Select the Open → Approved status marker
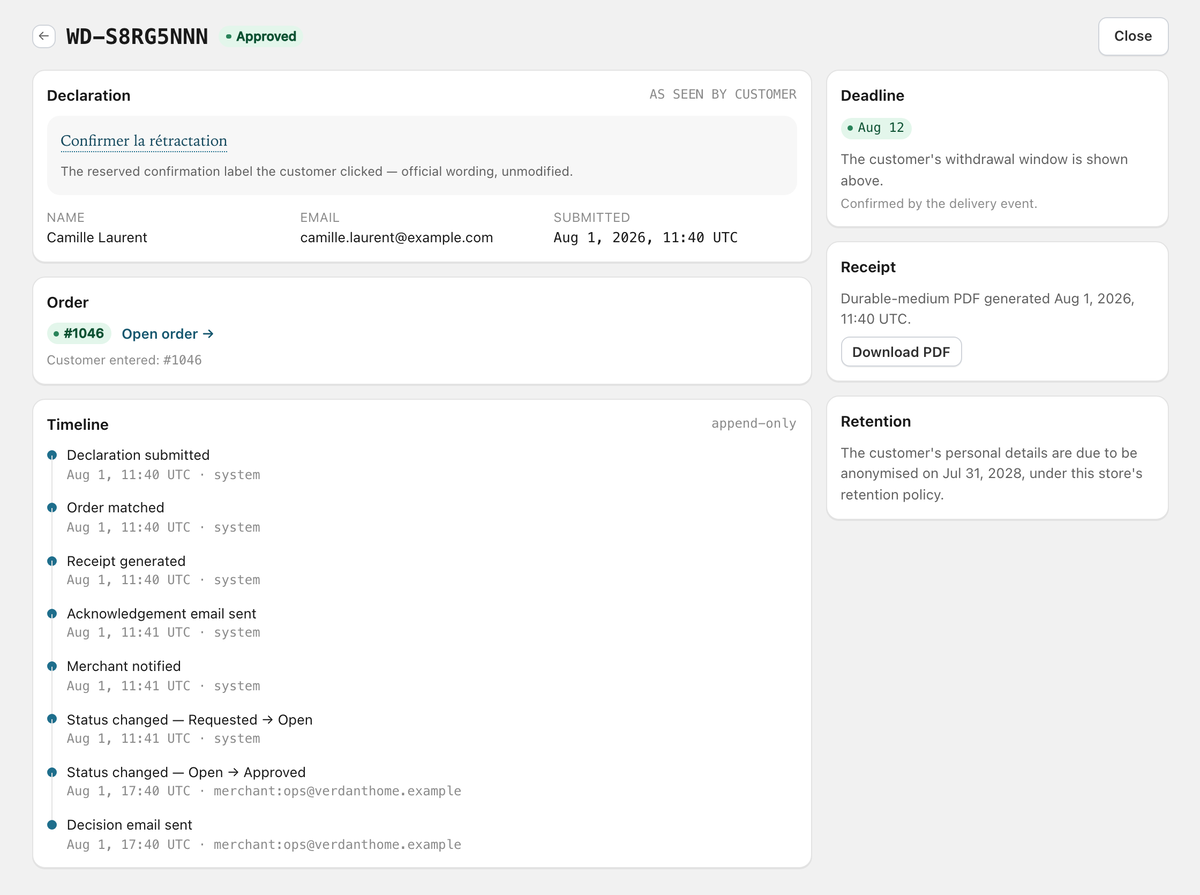The height and width of the screenshot is (895, 1200). pos(52,772)
